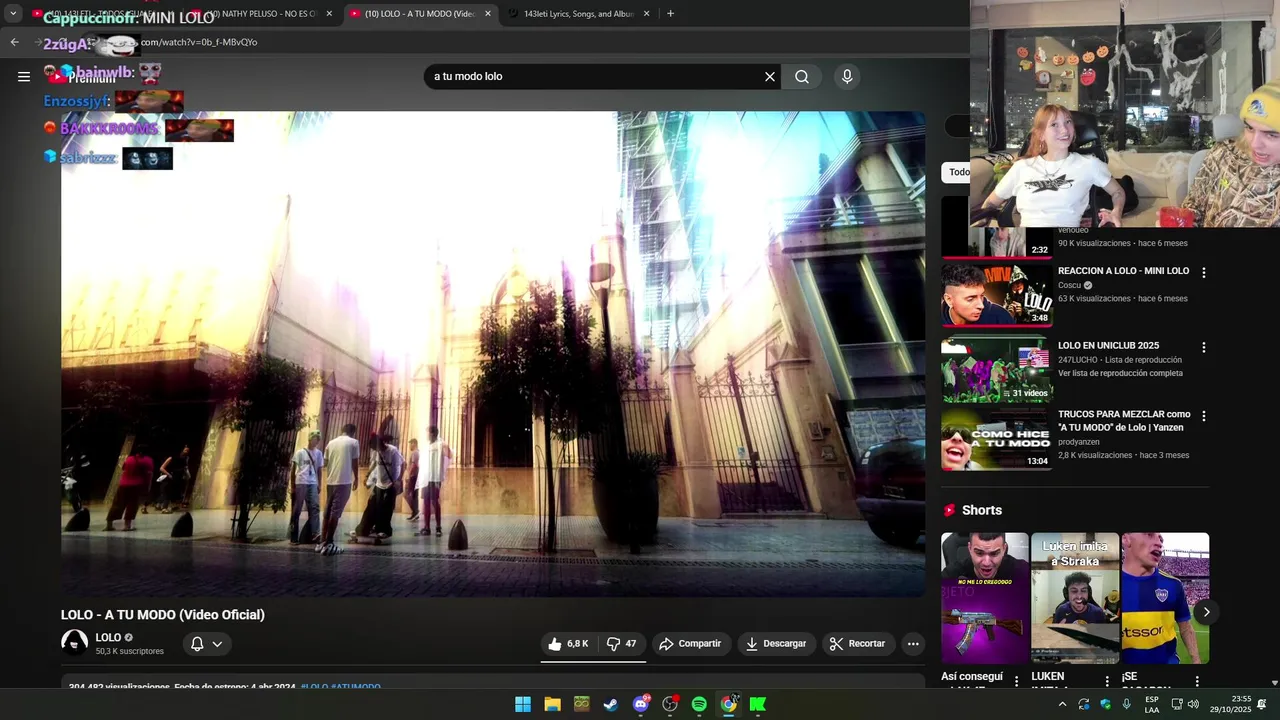Open Discord from the taskbar
This screenshot has width=1280, height=720.
pos(641,704)
